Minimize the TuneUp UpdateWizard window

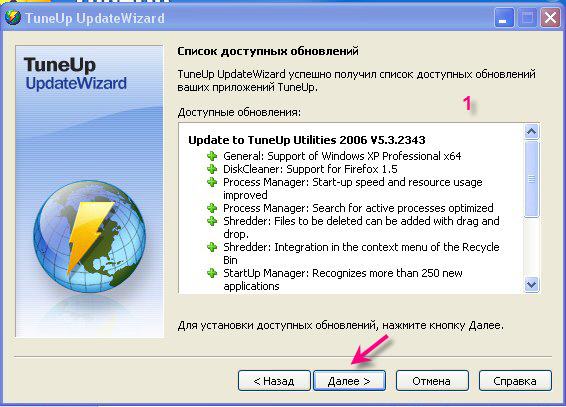click(x=504, y=18)
